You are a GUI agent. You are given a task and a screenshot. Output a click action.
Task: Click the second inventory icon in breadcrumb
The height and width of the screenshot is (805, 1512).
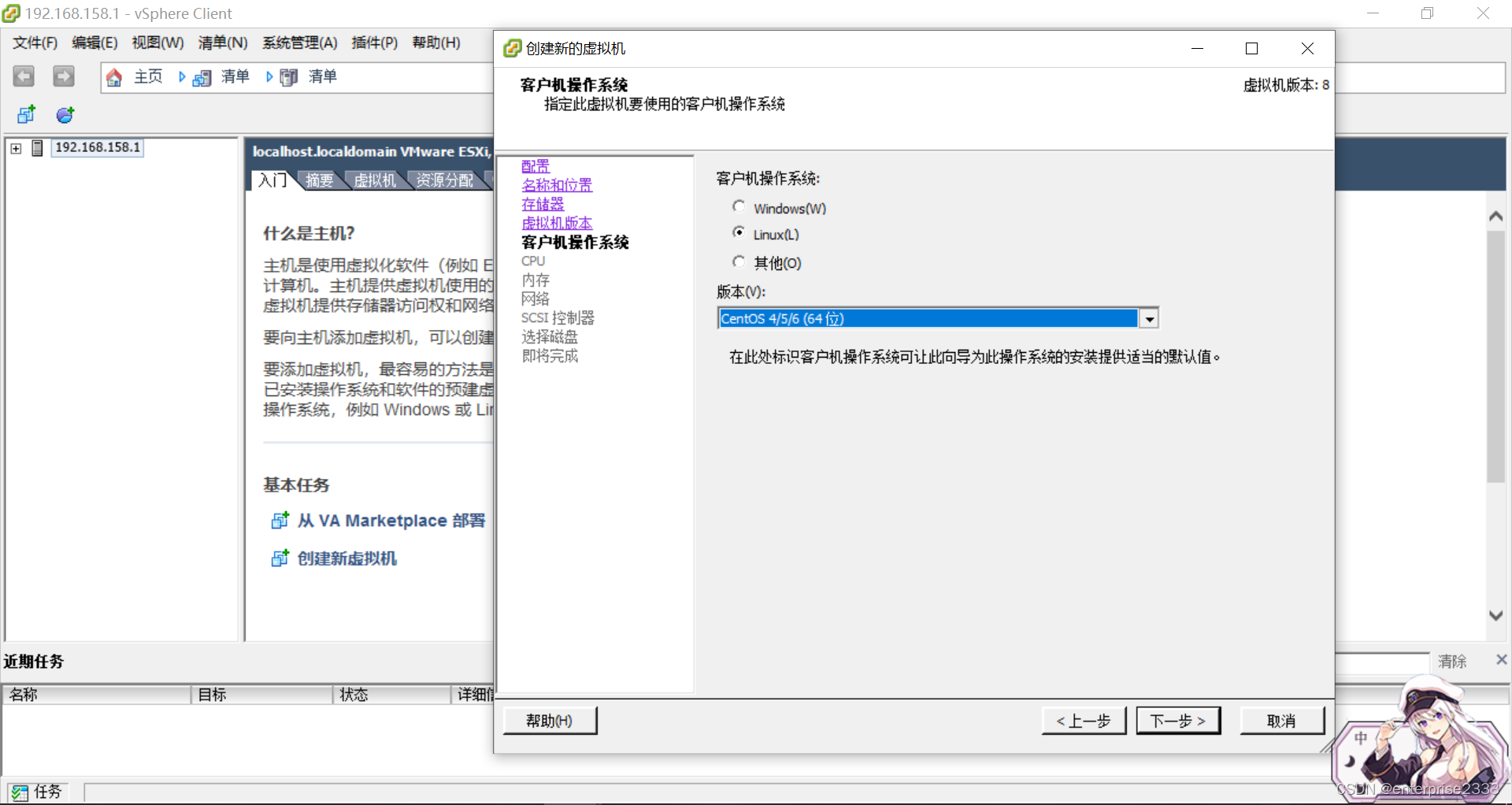pyautogui.click(x=289, y=77)
